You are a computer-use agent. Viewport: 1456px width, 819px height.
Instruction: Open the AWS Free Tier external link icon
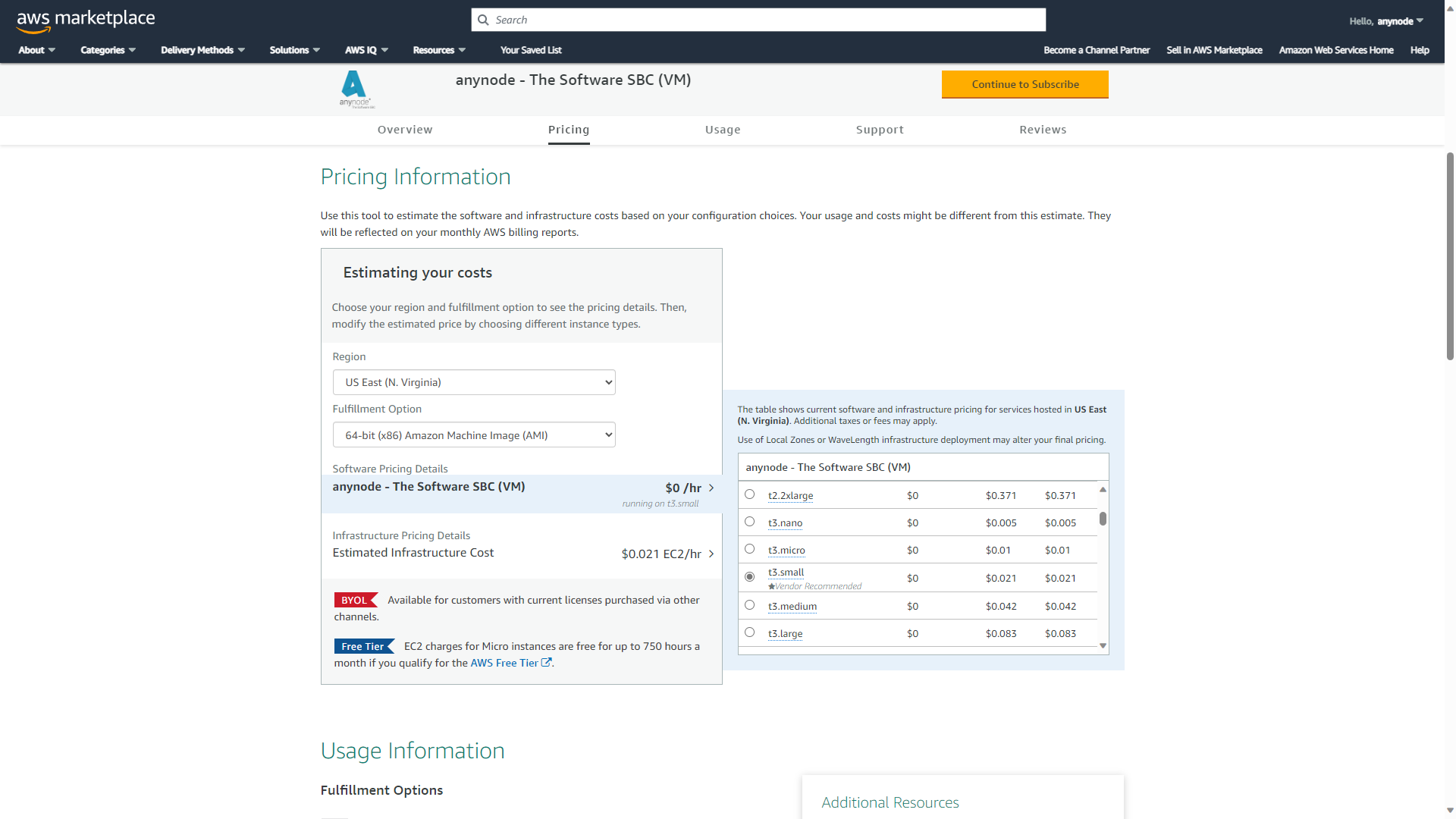(546, 663)
